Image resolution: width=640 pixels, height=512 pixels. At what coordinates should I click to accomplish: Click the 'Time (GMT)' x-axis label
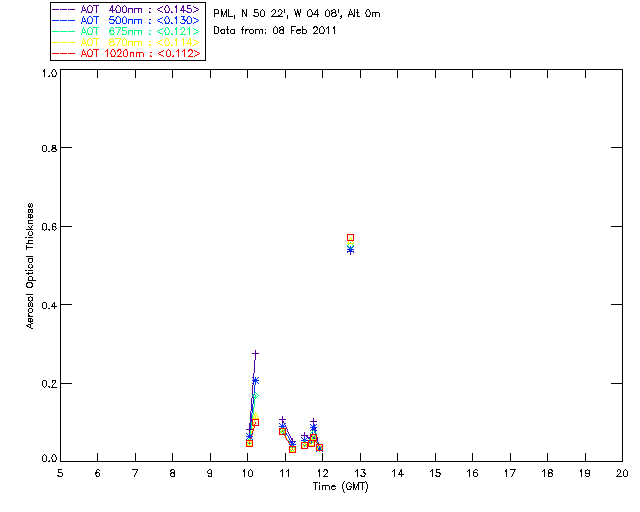pos(340,487)
